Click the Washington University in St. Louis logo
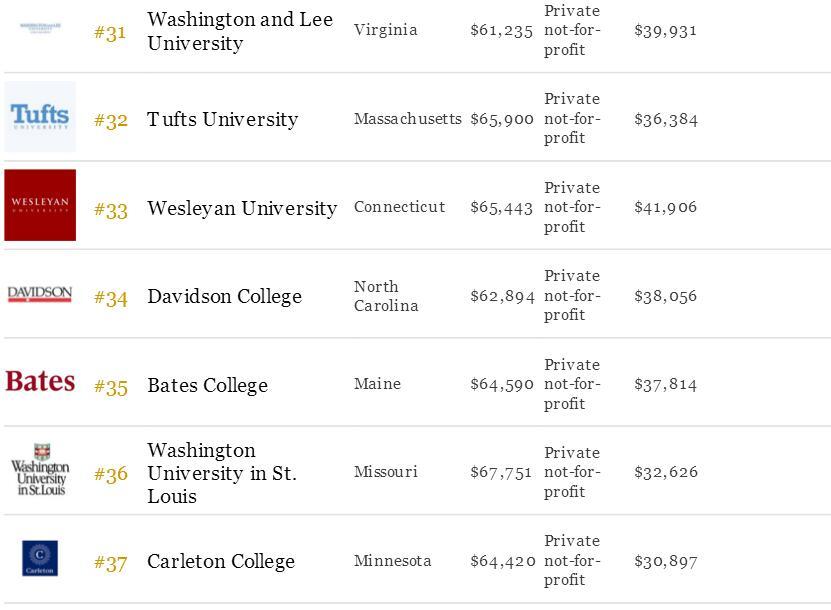The height and width of the screenshot is (610, 831). point(40,470)
